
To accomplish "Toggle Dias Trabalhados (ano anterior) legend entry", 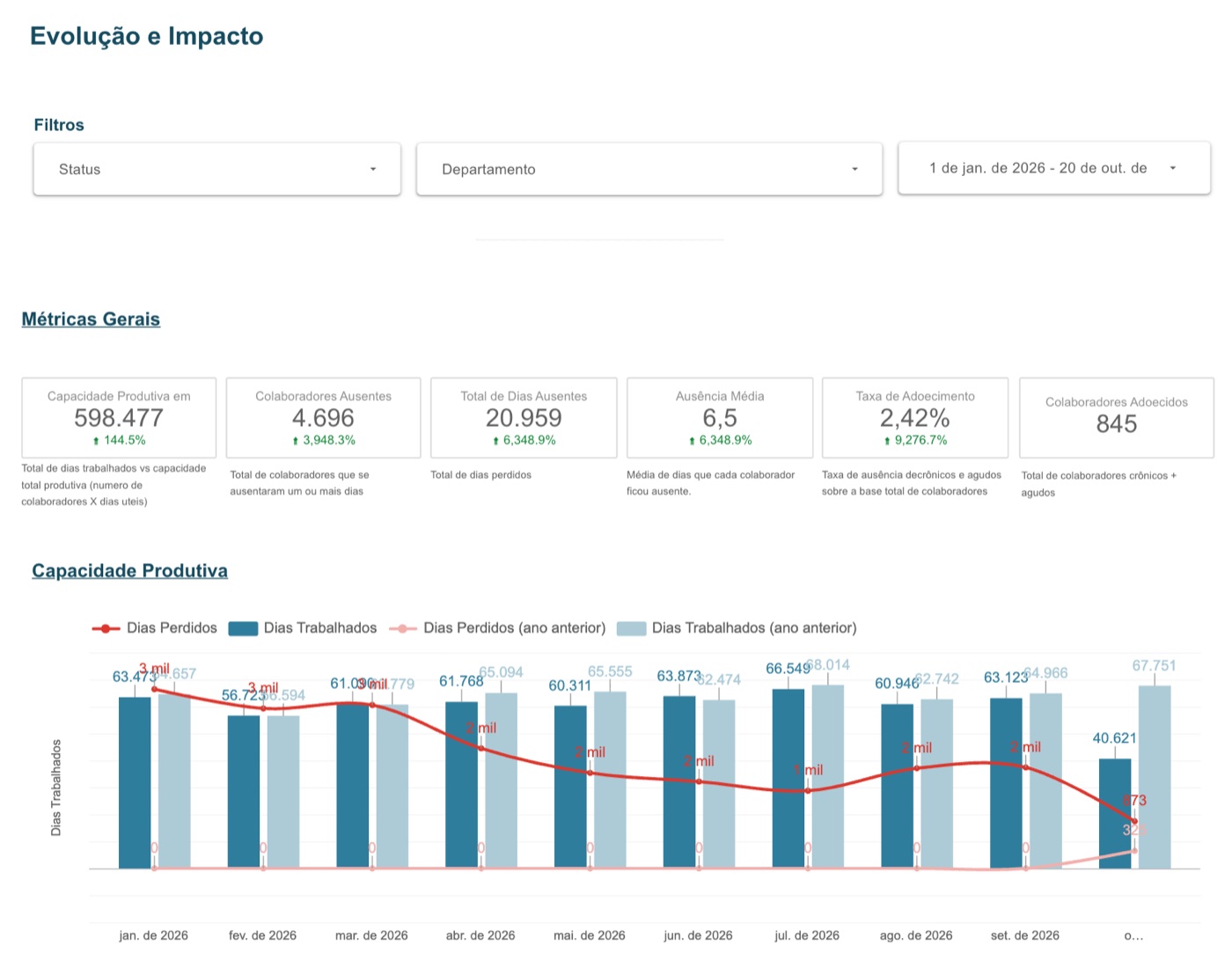I will [737, 628].
